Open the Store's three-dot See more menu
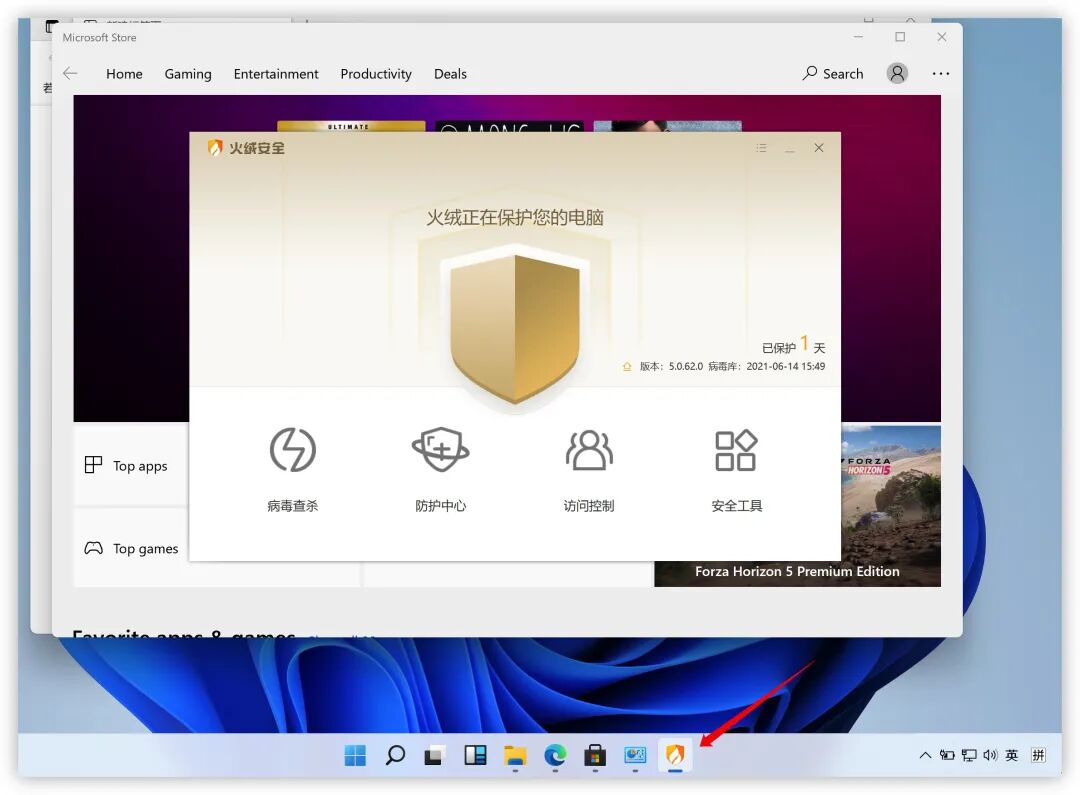This screenshot has height=795, width=1080. coord(940,73)
